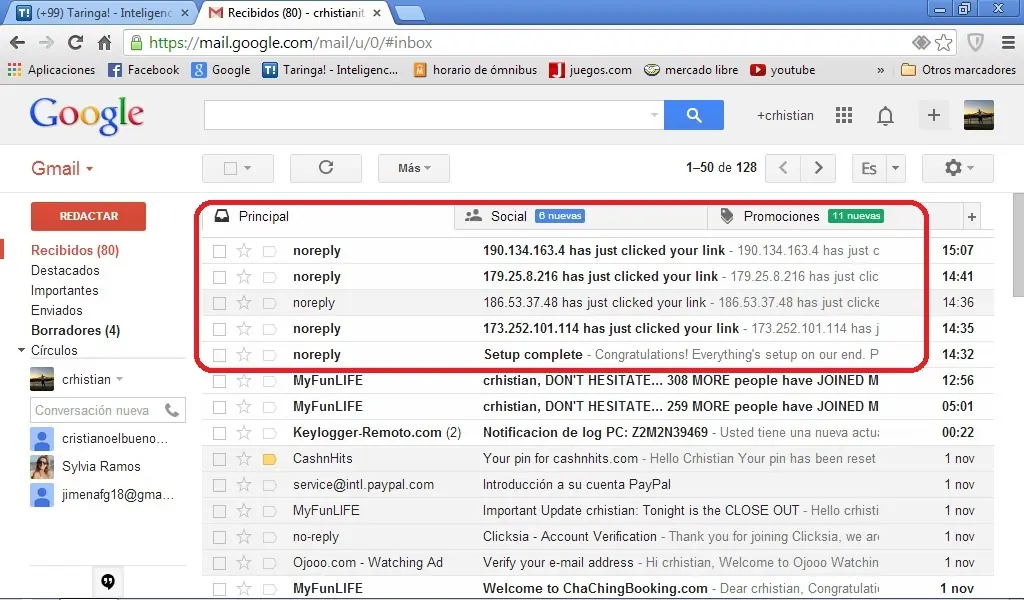Screen dimensions: 1024x600
Task: Open the account profile picture thumbnail
Action: click(x=978, y=115)
